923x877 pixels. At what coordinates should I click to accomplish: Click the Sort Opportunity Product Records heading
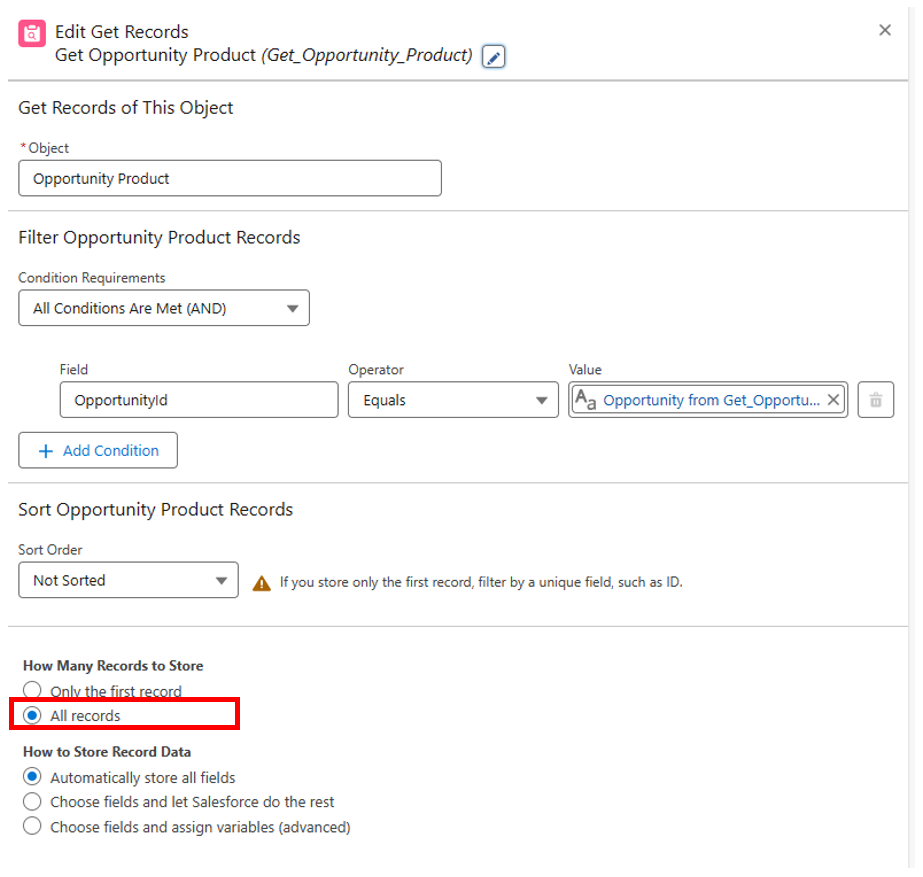(x=155, y=509)
